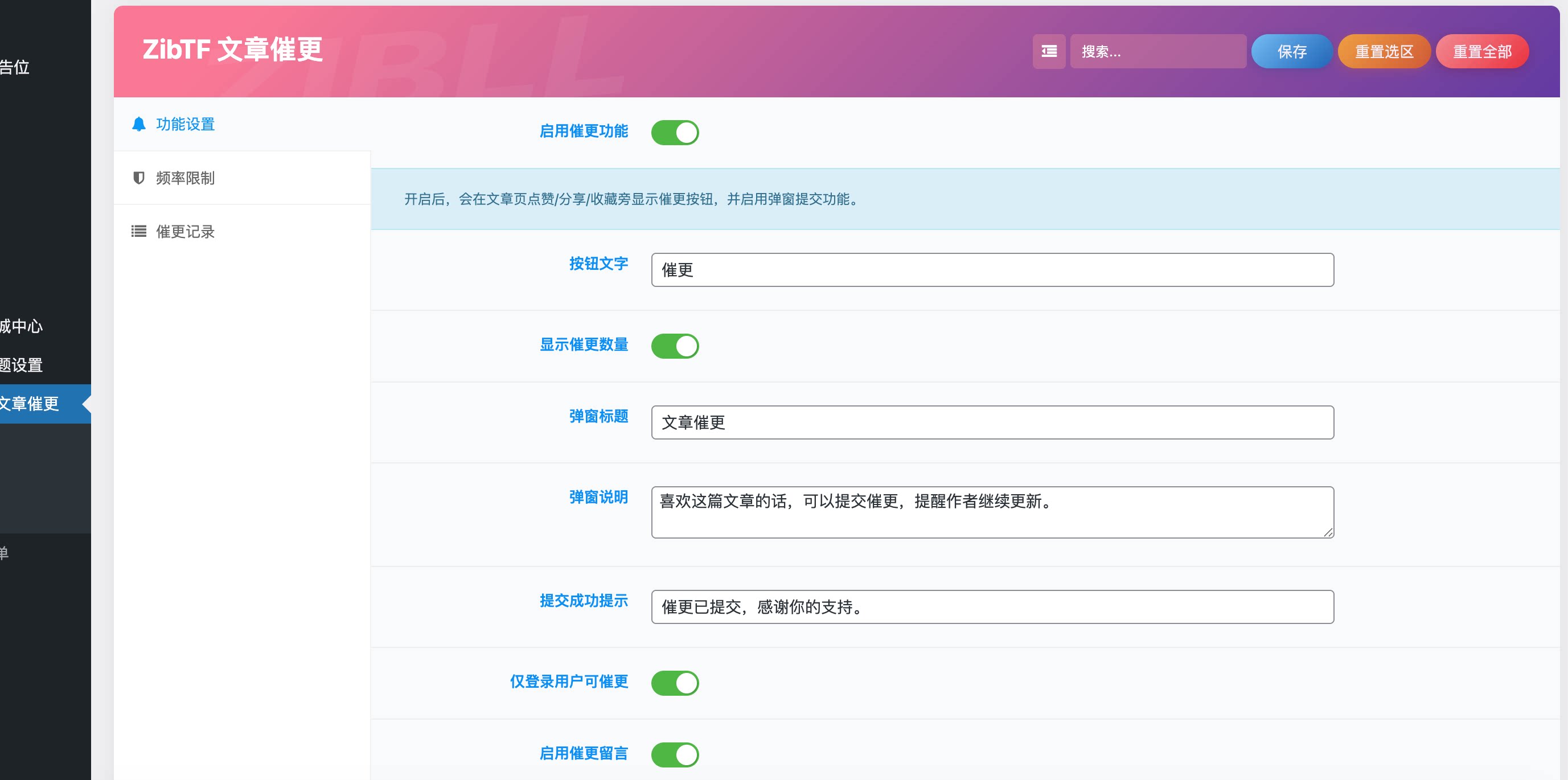The height and width of the screenshot is (780, 1568).
Task: Enable 启用催更功能 switch
Action: pyautogui.click(x=676, y=132)
